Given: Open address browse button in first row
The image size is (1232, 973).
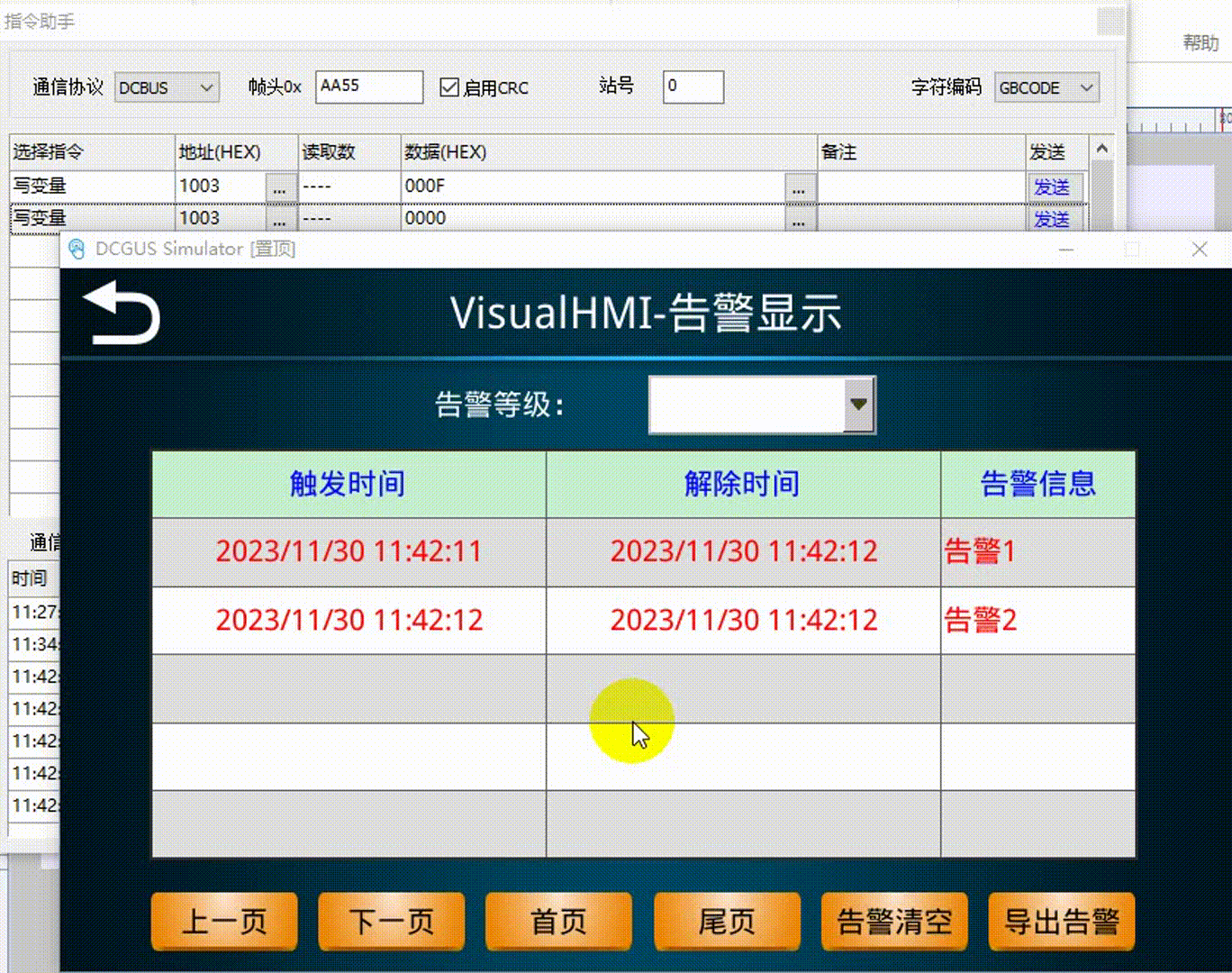Looking at the screenshot, I should click(x=279, y=188).
